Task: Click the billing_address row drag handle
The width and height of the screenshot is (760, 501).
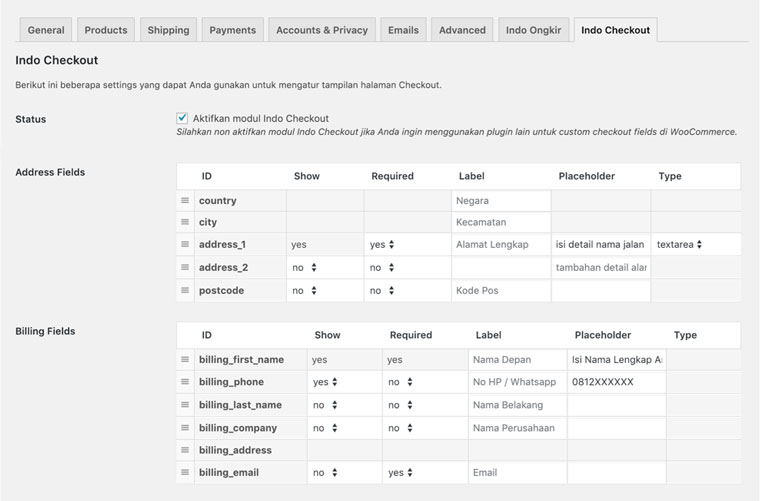Action: [x=185, y=450]
